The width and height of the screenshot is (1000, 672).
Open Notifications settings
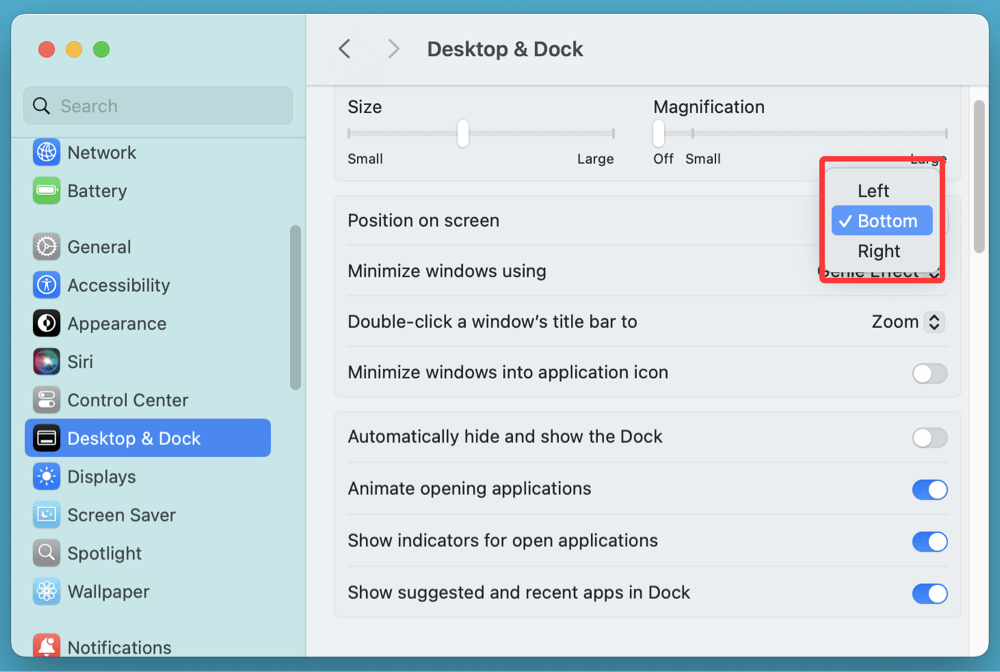tap(117, 647)
